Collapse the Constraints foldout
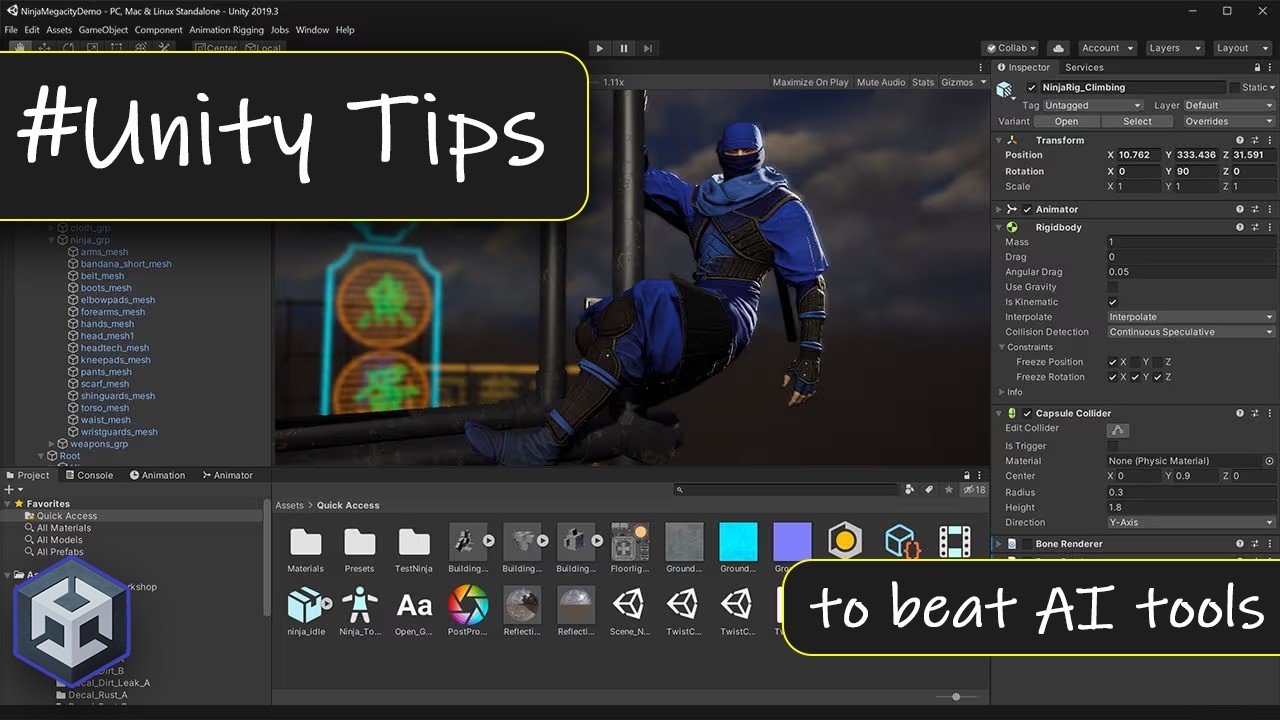This screenshot has width=1280, height=720. [1000, 347]
